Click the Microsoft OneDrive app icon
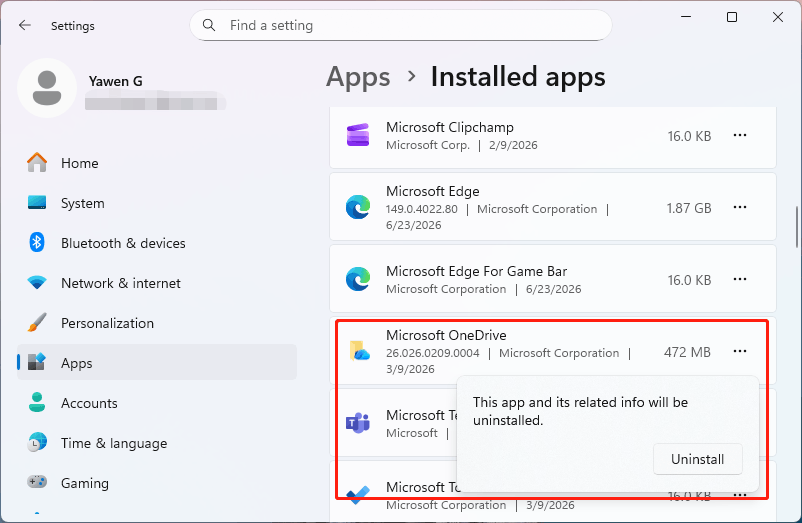The width and height of the screenshot is (802, 523). click(359, 351)
